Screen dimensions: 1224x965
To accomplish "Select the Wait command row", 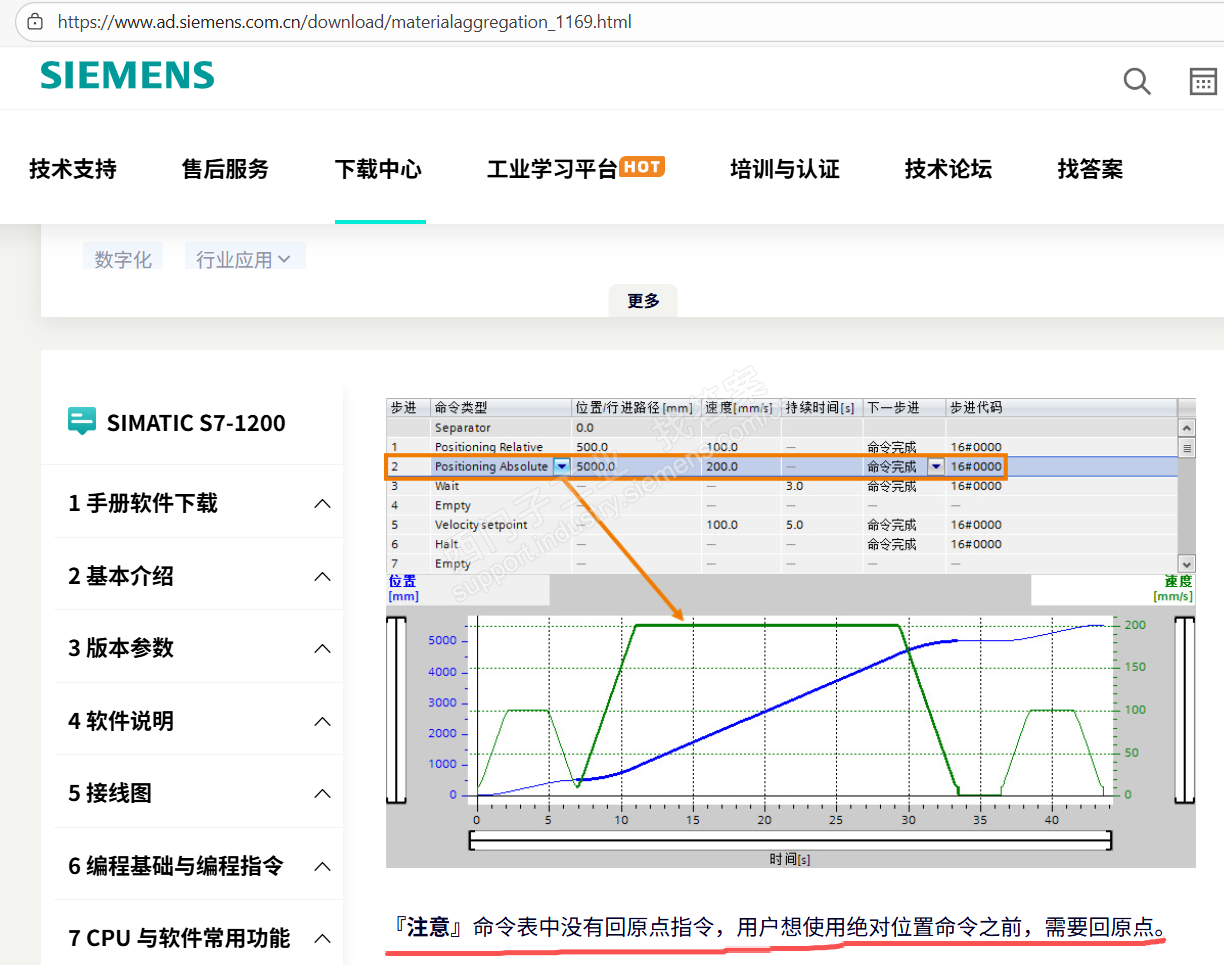I will pos(781,486).
